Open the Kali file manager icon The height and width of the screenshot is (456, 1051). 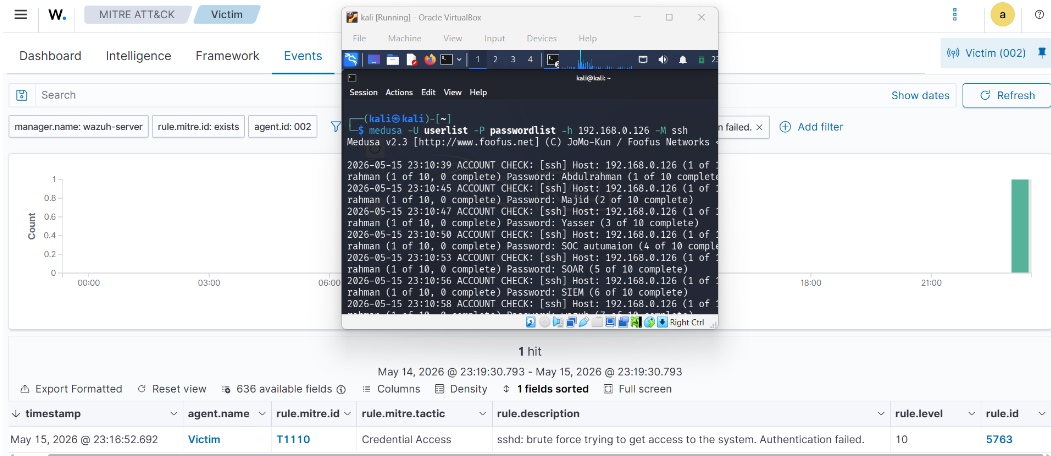(x=393, y=60)
